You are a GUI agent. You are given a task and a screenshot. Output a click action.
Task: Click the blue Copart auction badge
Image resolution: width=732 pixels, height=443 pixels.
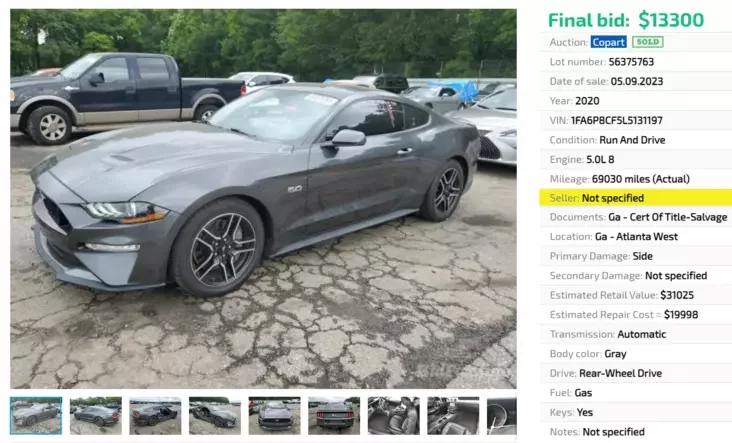[608, 42]
